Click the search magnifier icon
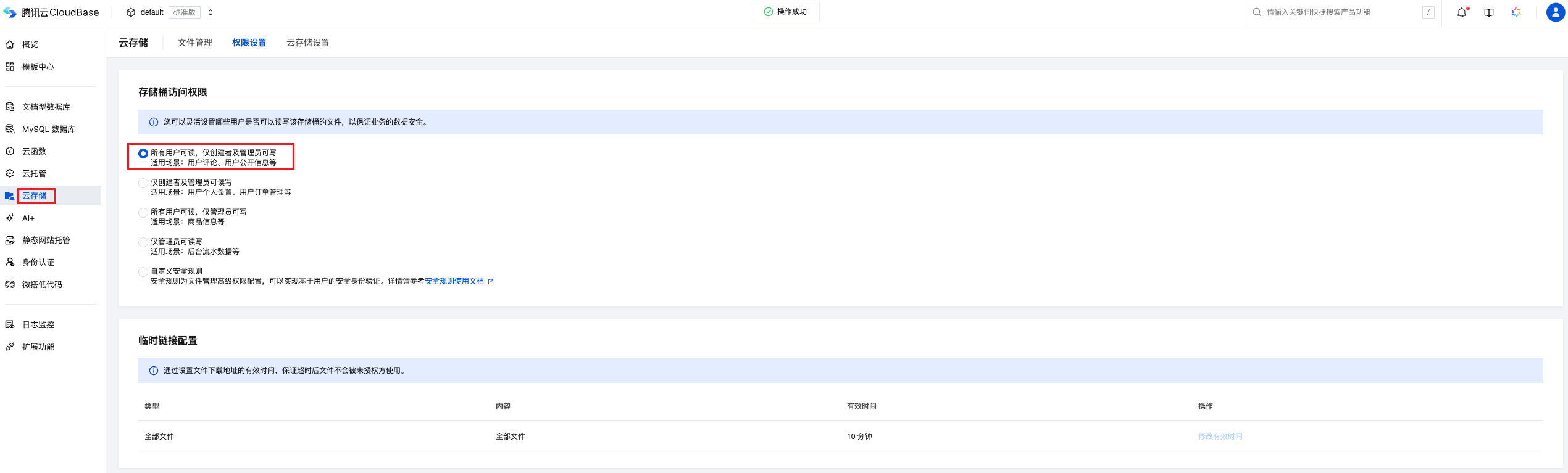This screenshot has width=1568, height=473. pyautogui.click(x=1257, y=12)
